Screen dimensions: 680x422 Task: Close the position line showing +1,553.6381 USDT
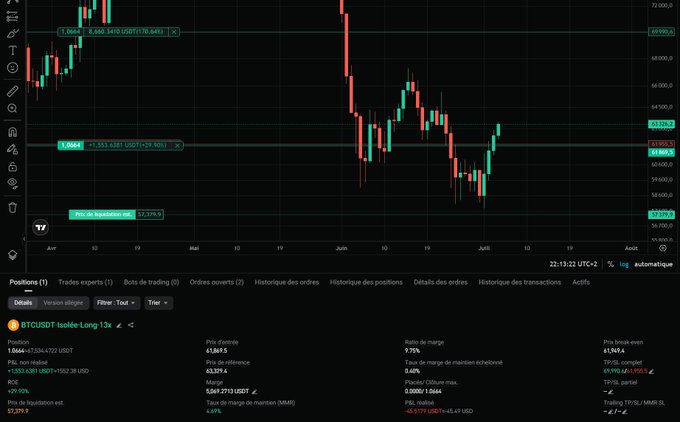tap(177, 145)
